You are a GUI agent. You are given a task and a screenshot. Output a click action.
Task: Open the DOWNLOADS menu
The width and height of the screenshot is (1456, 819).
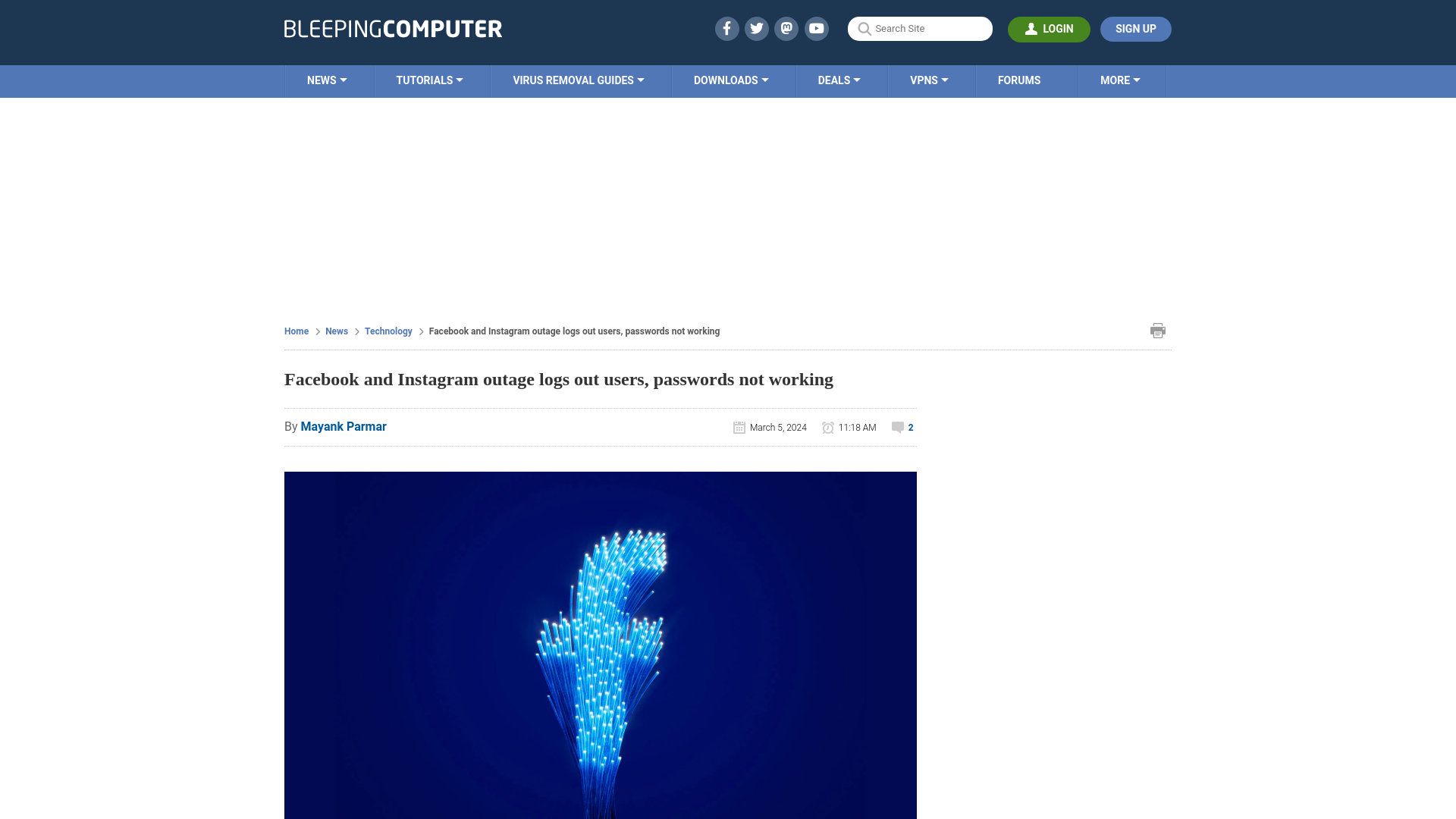click(731, 80)
